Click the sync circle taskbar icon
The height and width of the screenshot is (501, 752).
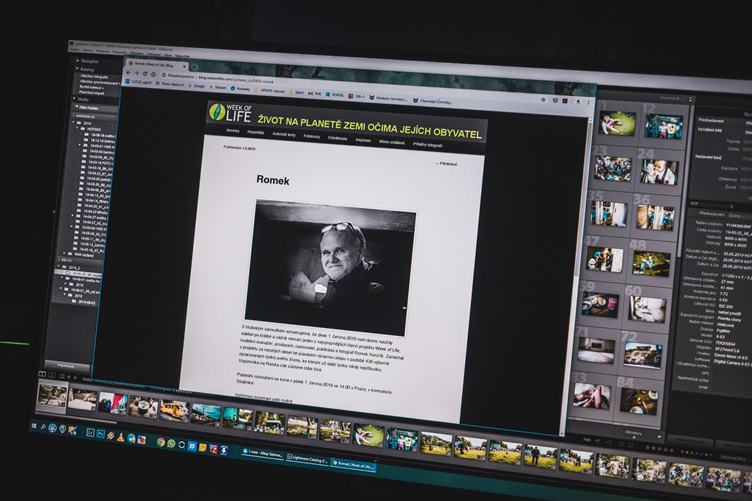tap(182, 445)
